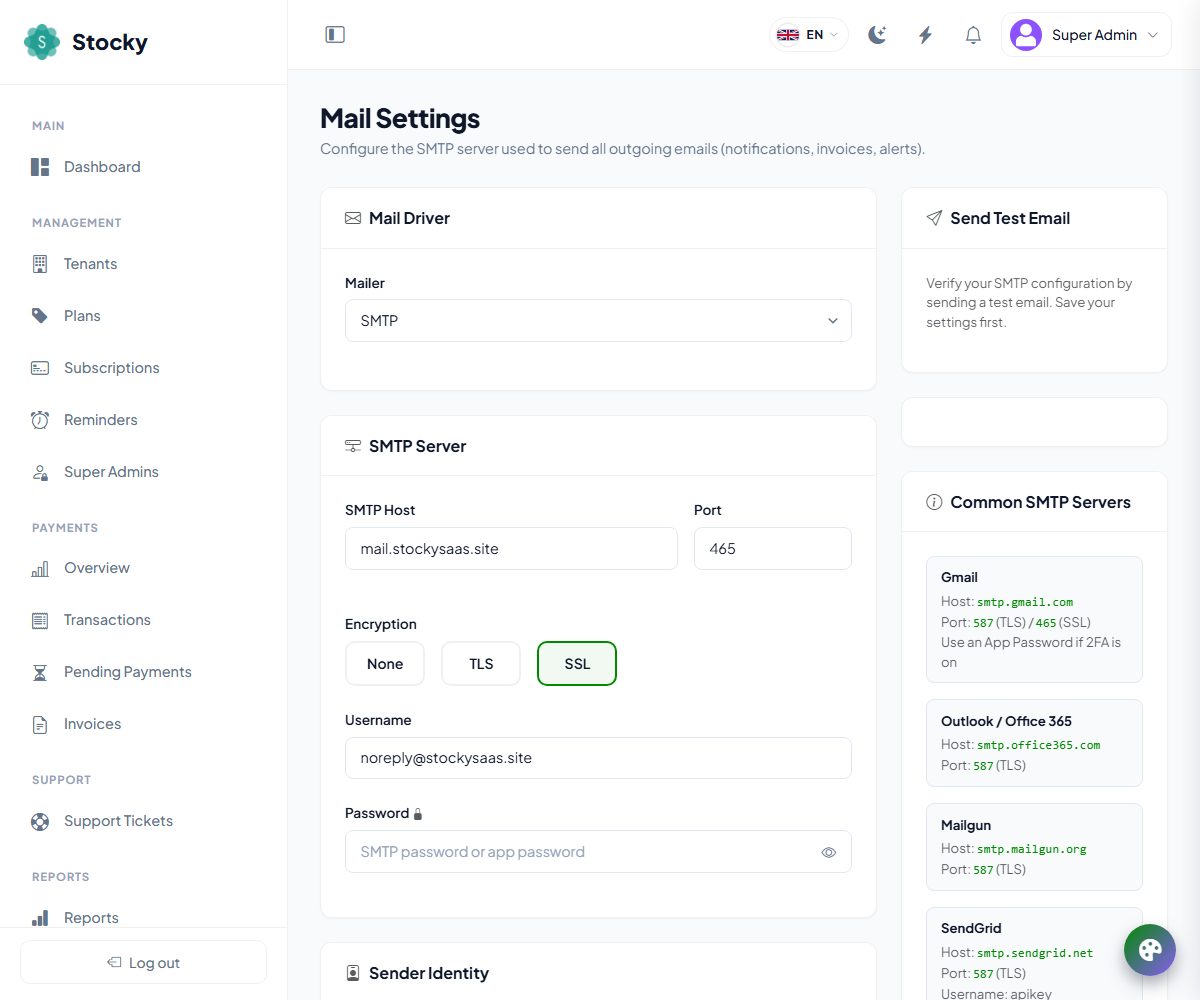This screenshot has height=1000, width=1200.
Task: Click Outlook / Office 365 card heading
Action: pos(1006,721)
